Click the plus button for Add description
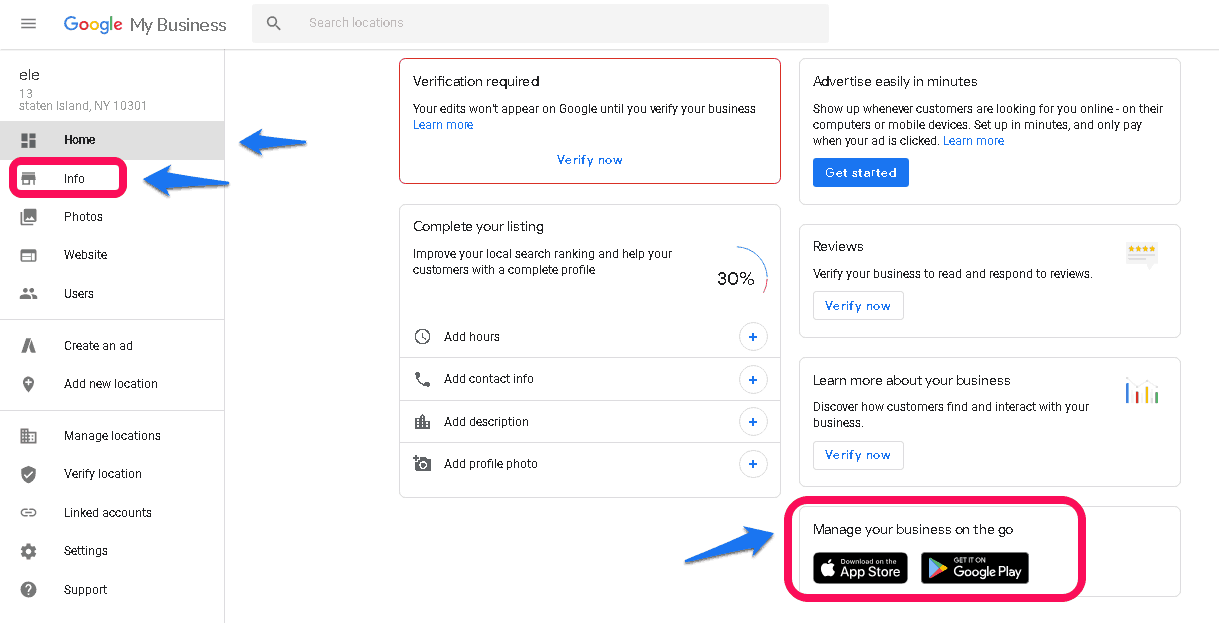 coord(753,422)
